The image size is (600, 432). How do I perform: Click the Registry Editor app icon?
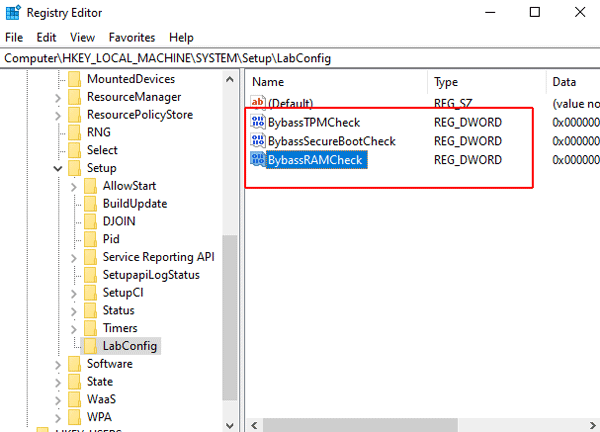point(13,13)
